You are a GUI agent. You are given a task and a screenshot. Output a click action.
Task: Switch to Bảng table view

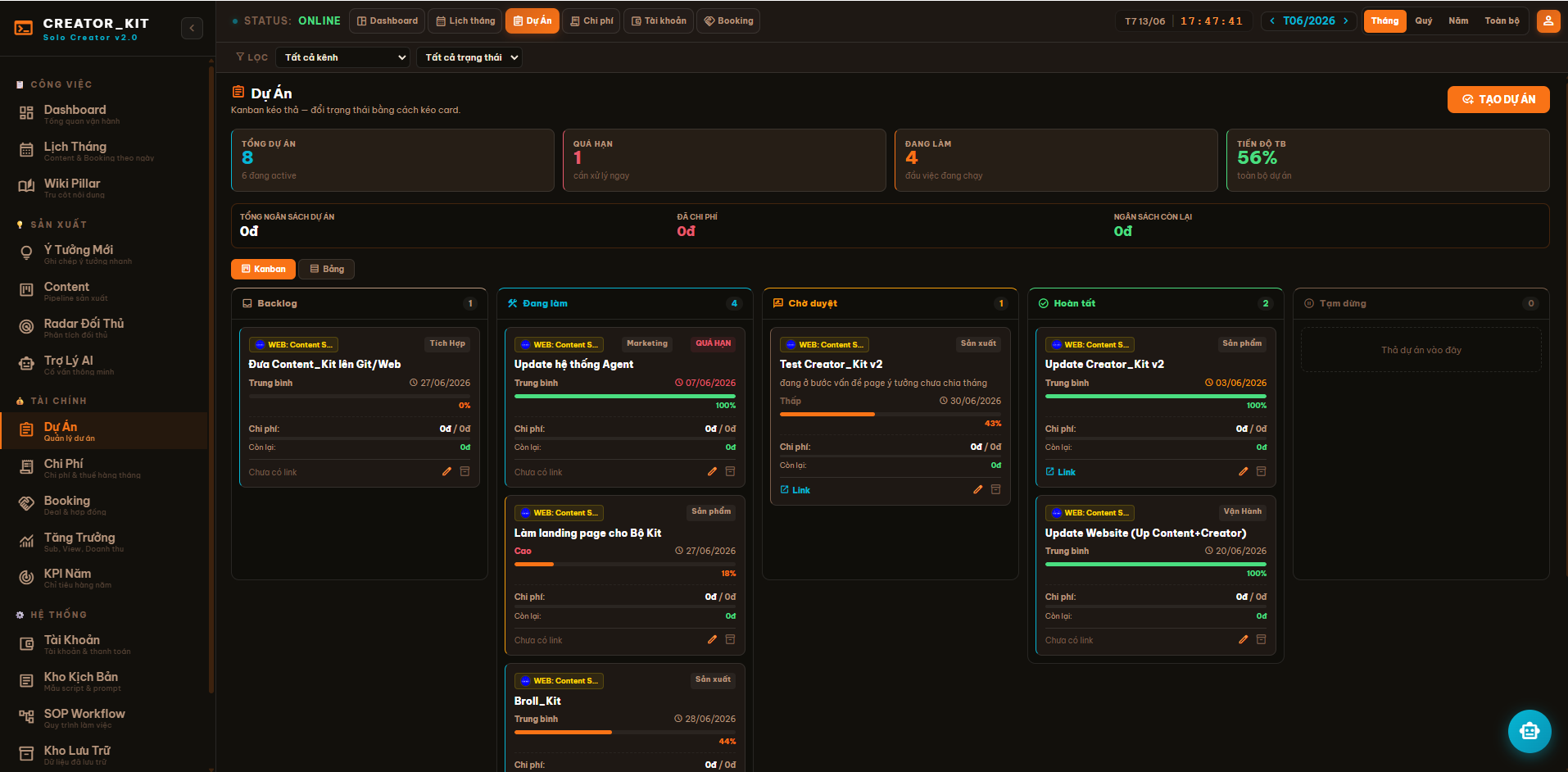326,269
